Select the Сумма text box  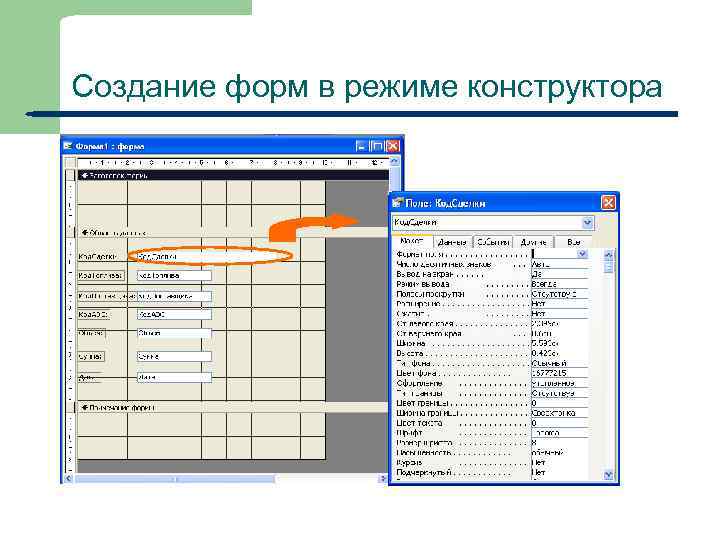[x=174, y=356]
